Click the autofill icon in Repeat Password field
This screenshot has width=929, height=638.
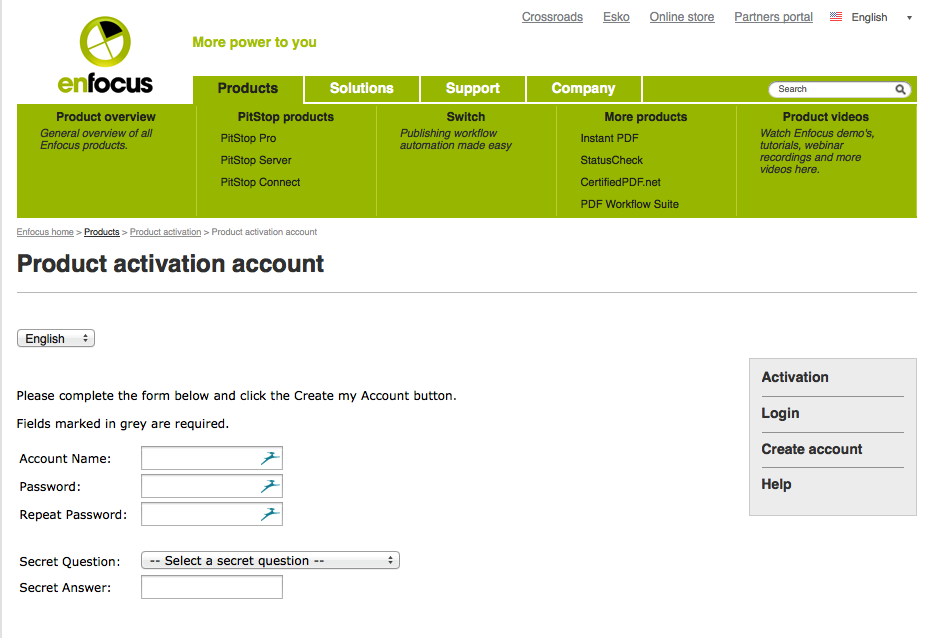(270, 514)
